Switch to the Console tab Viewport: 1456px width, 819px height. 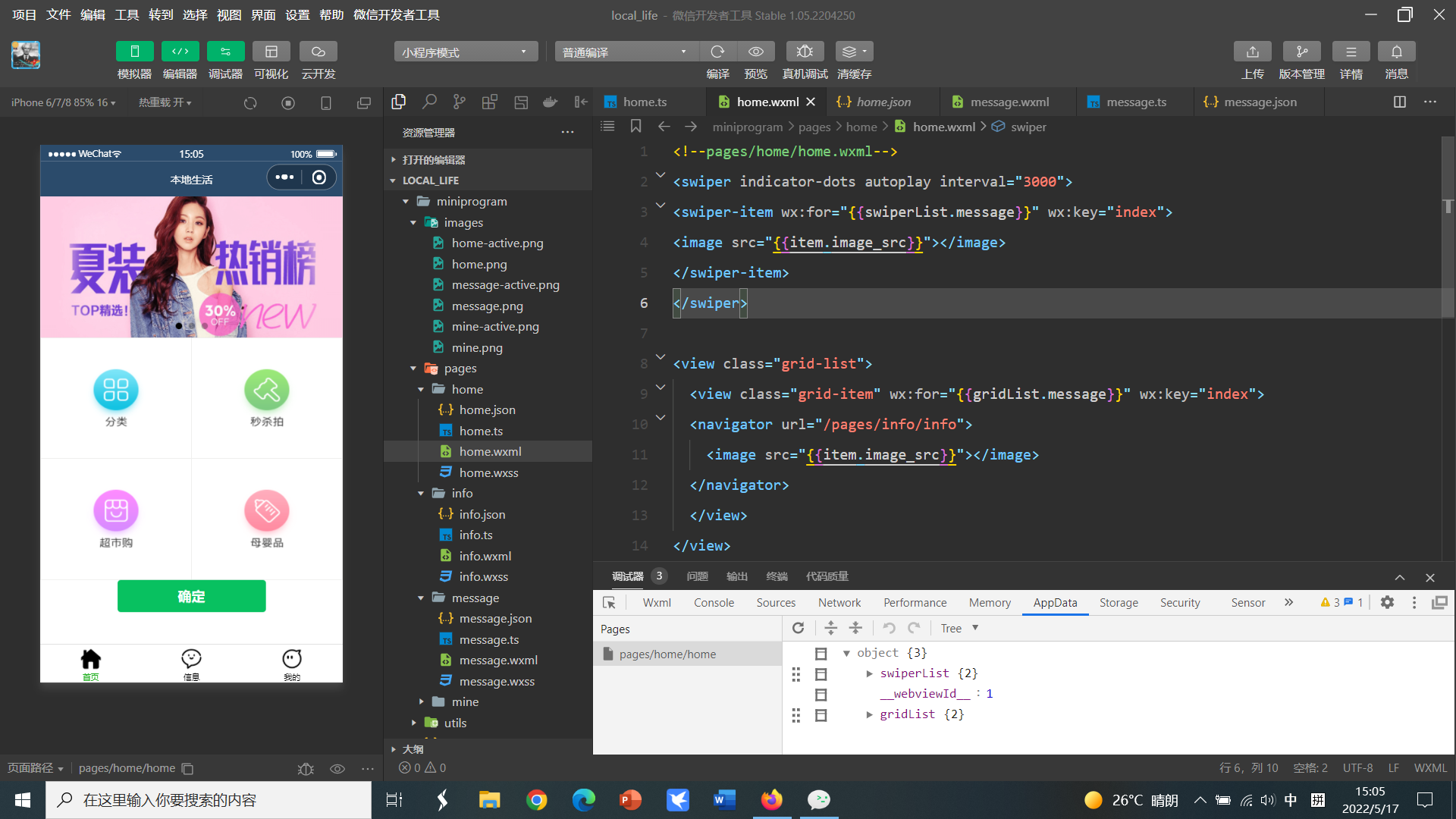tap(714, 602)
